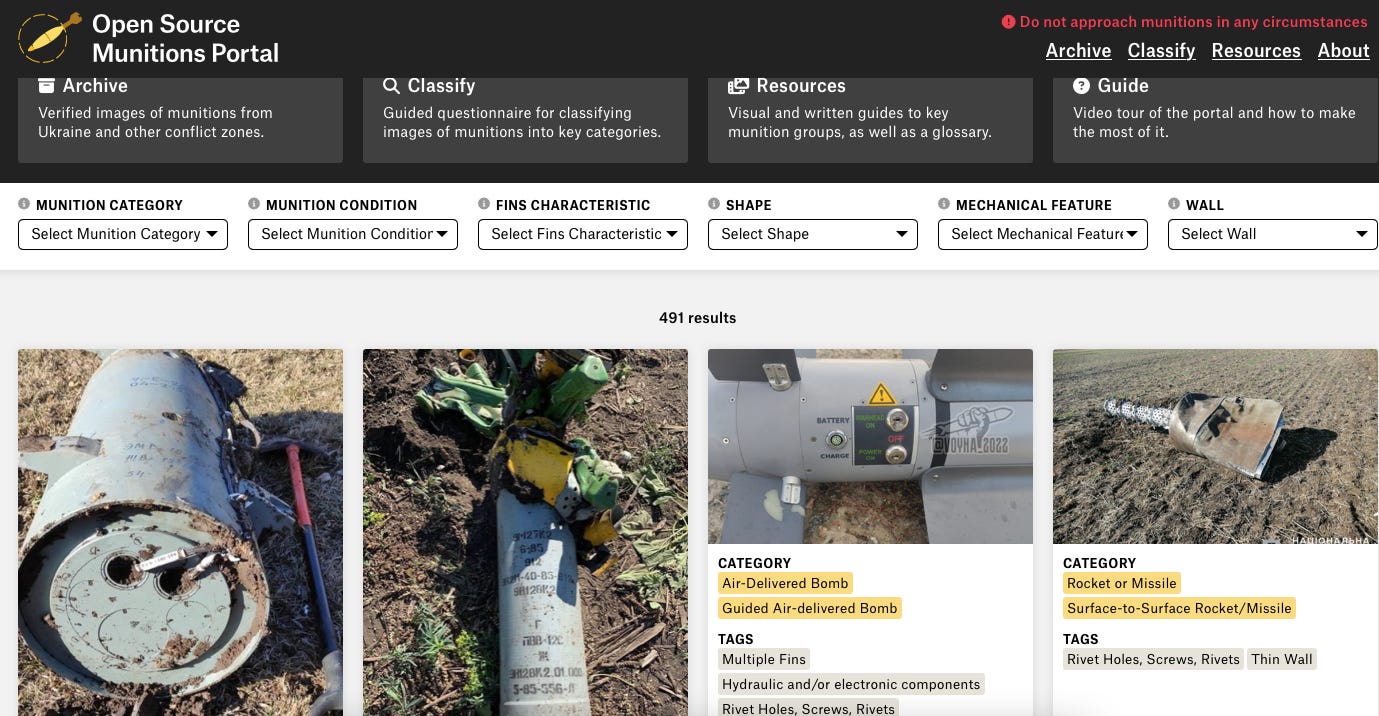Click the Air-Delivered Bomb category tag

785,583
